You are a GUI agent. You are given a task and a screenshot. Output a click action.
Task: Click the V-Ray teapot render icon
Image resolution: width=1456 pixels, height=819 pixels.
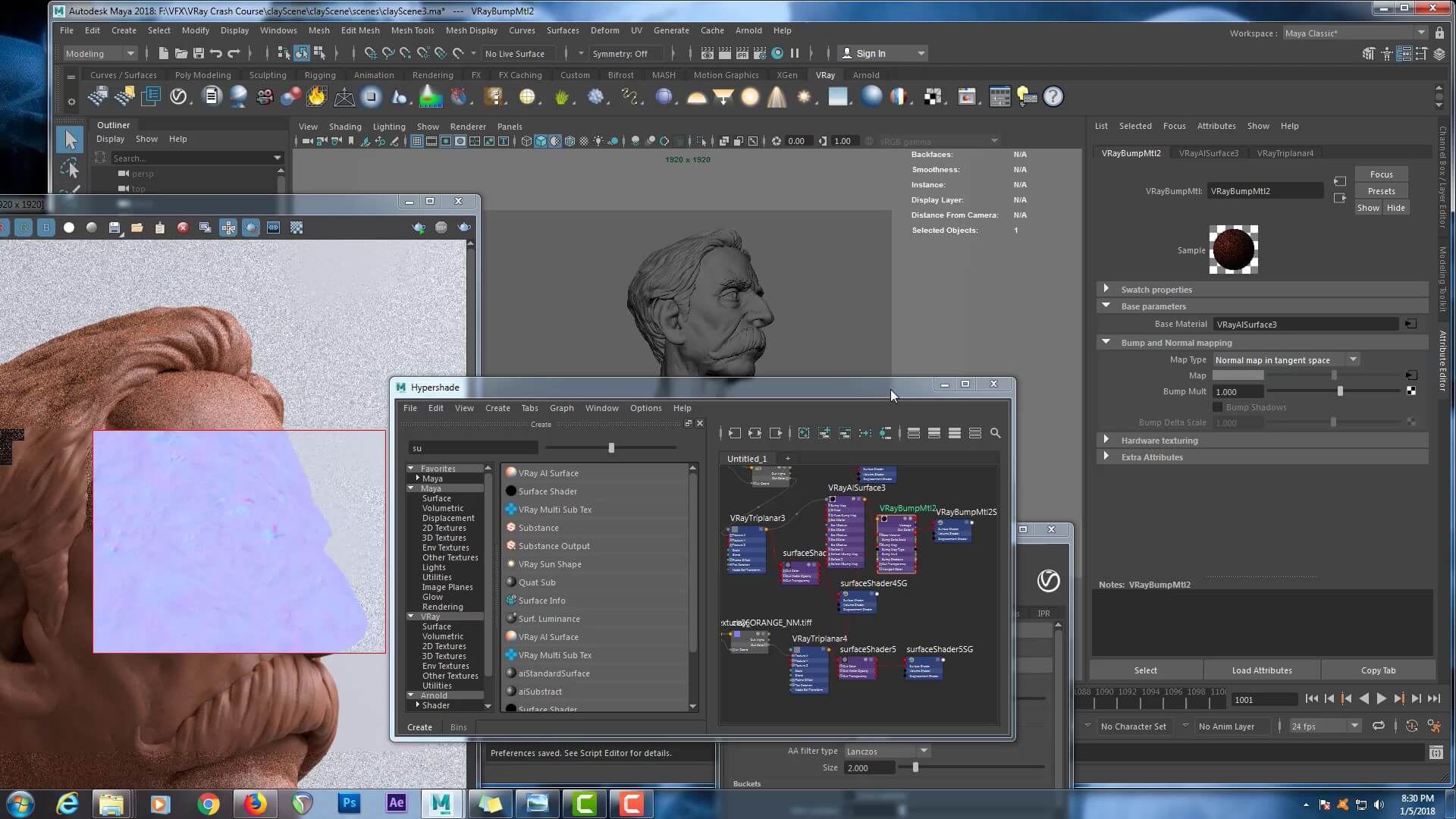[464, 227]
